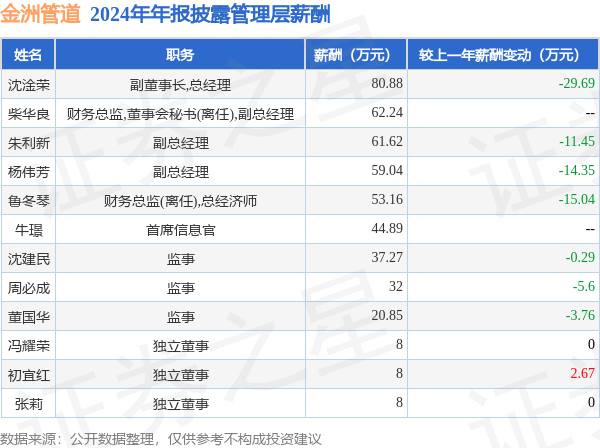Select the name cell 冯耀荣
Viewport: 600px width, 448px height.
tap(29, 346)
